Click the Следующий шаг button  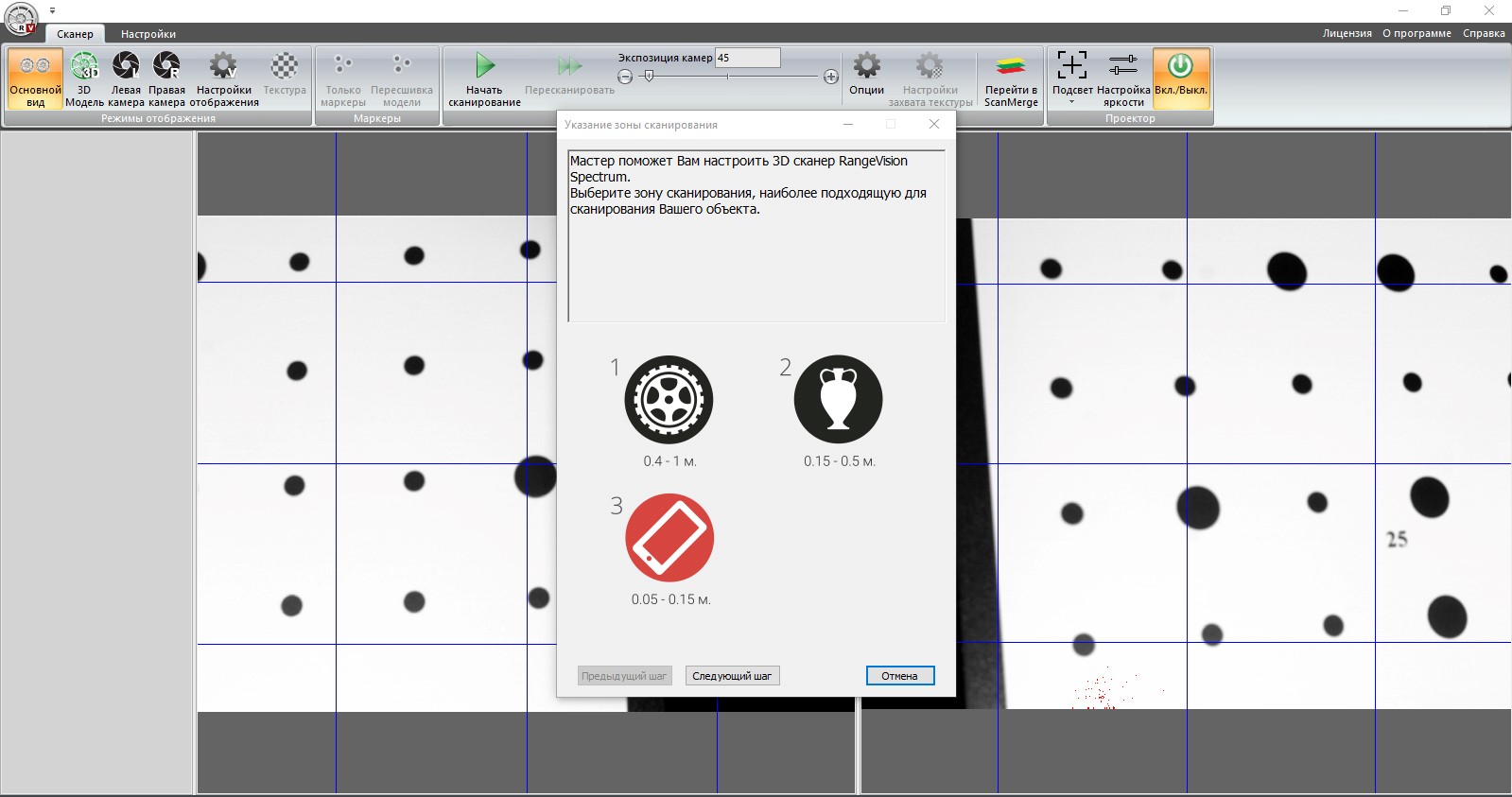[732, 676]
